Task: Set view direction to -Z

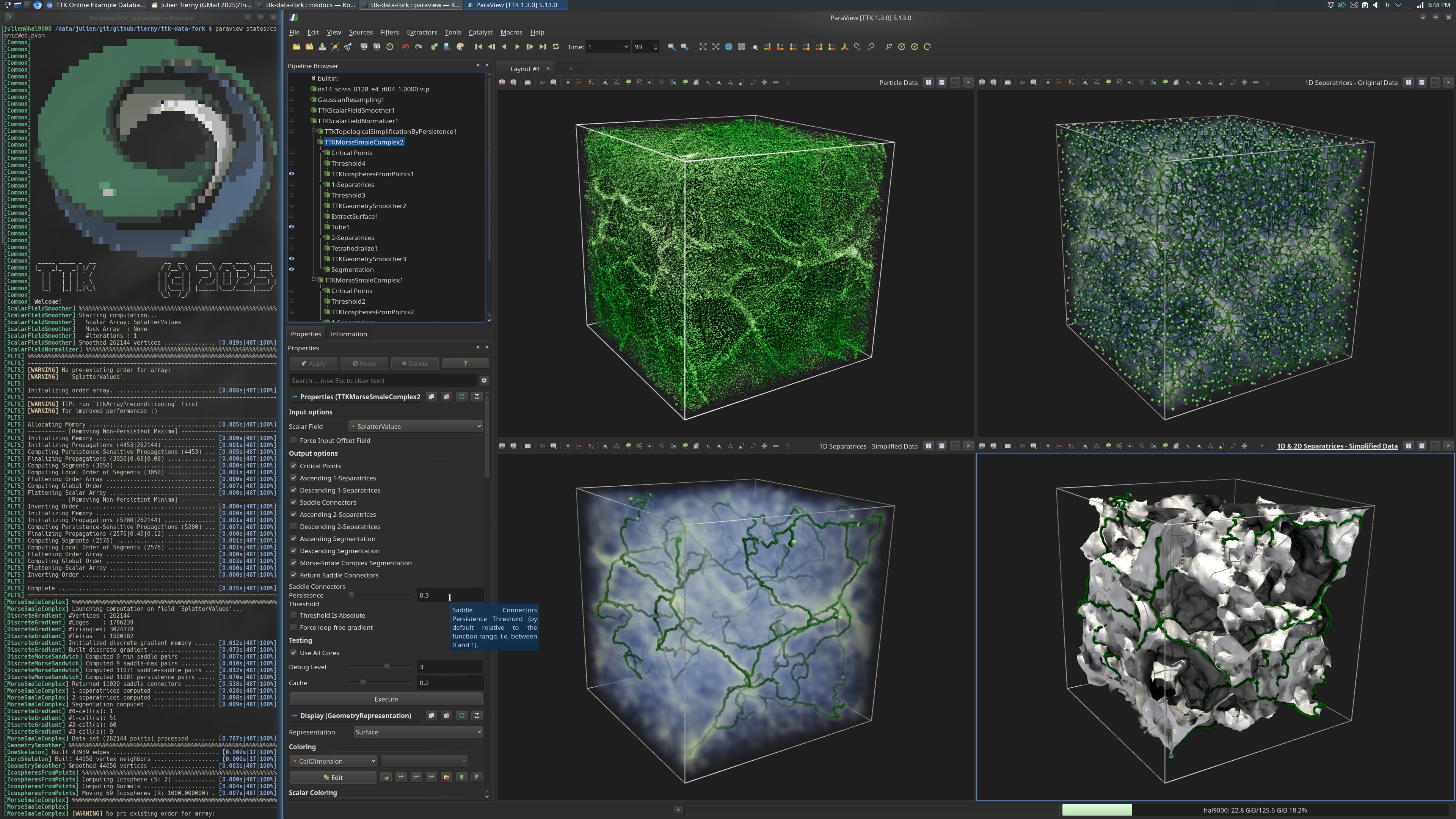Action: click(x=832, y=47)
